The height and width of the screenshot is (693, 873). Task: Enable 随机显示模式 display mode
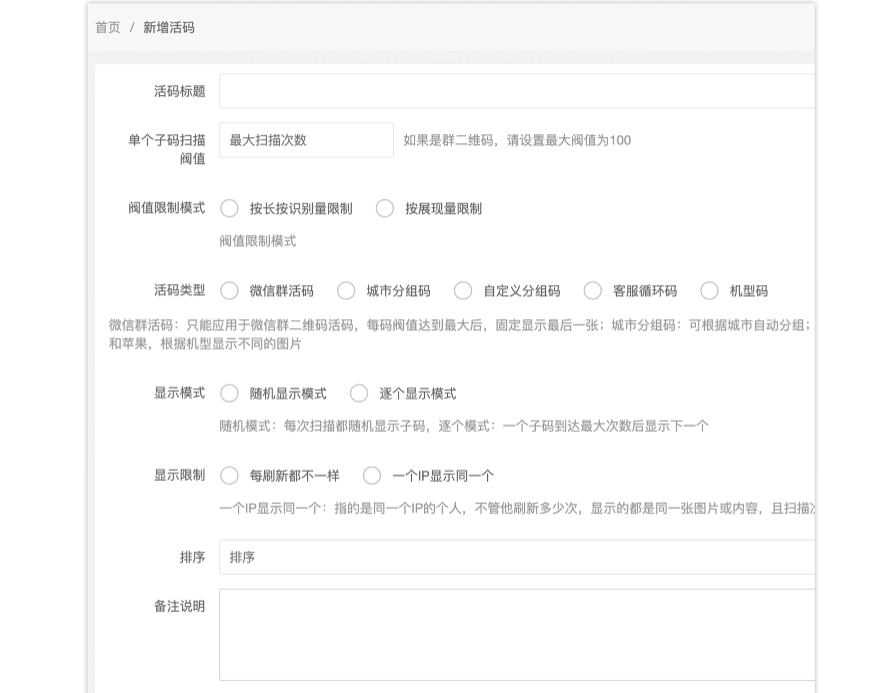(230, 394)
